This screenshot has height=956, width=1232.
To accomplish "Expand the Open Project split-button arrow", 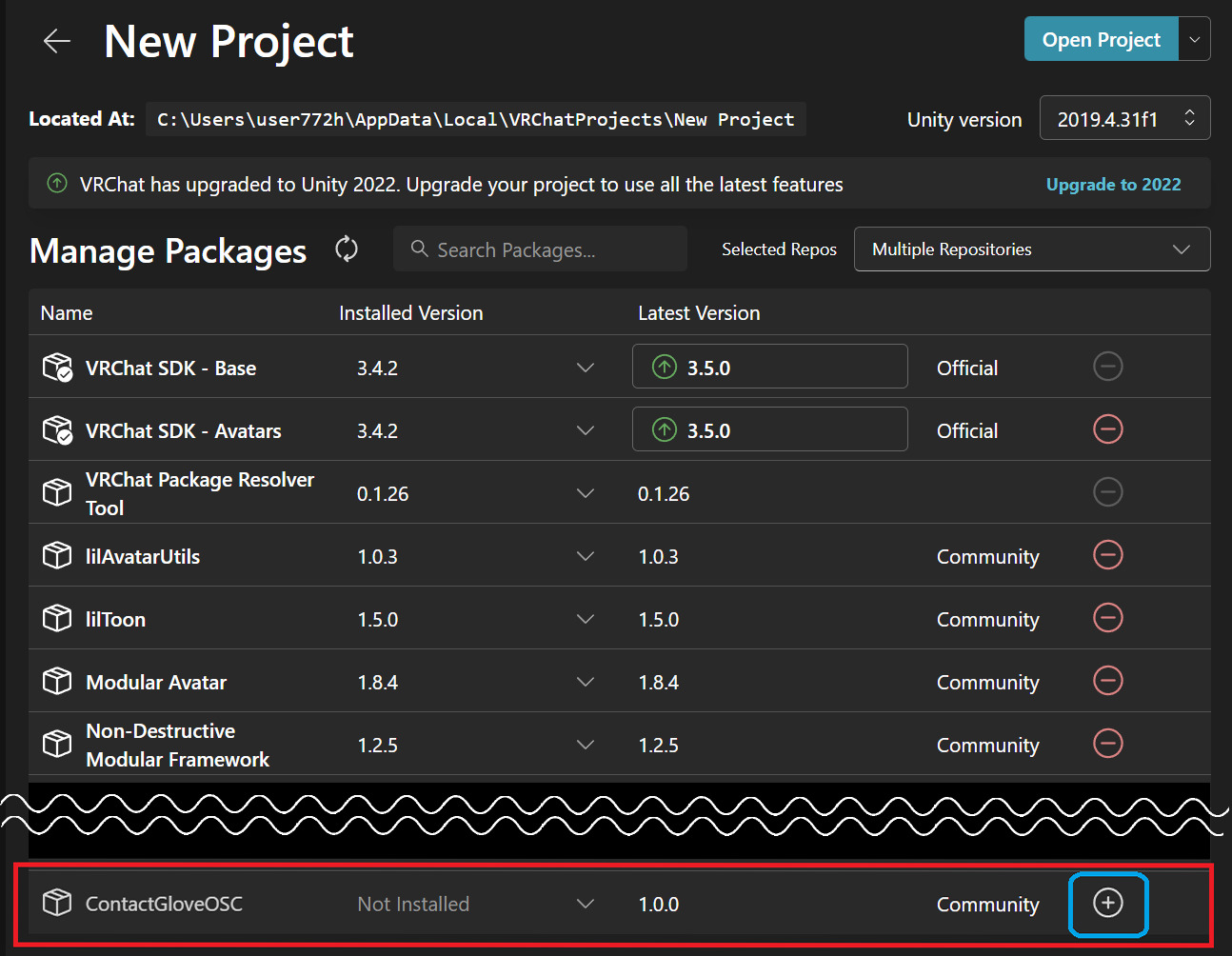I will tap(1194, 39).
